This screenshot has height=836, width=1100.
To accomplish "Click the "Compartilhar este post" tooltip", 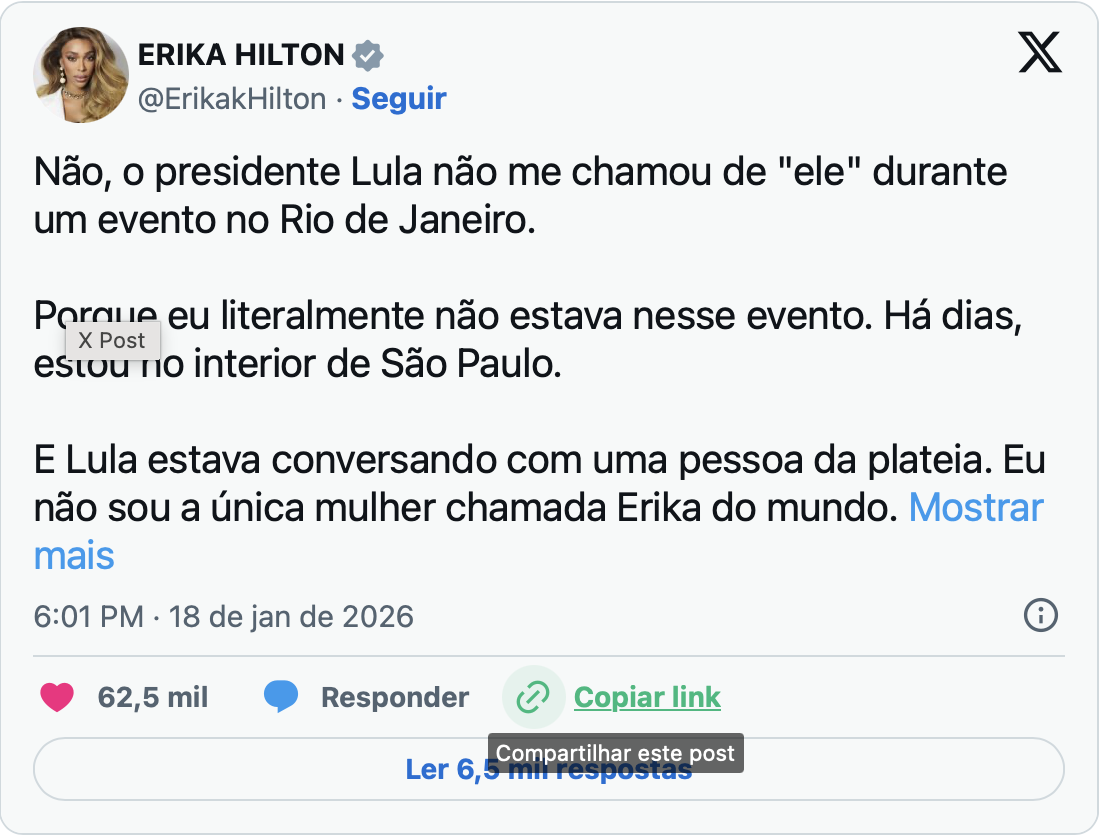I will pos(616,753).
